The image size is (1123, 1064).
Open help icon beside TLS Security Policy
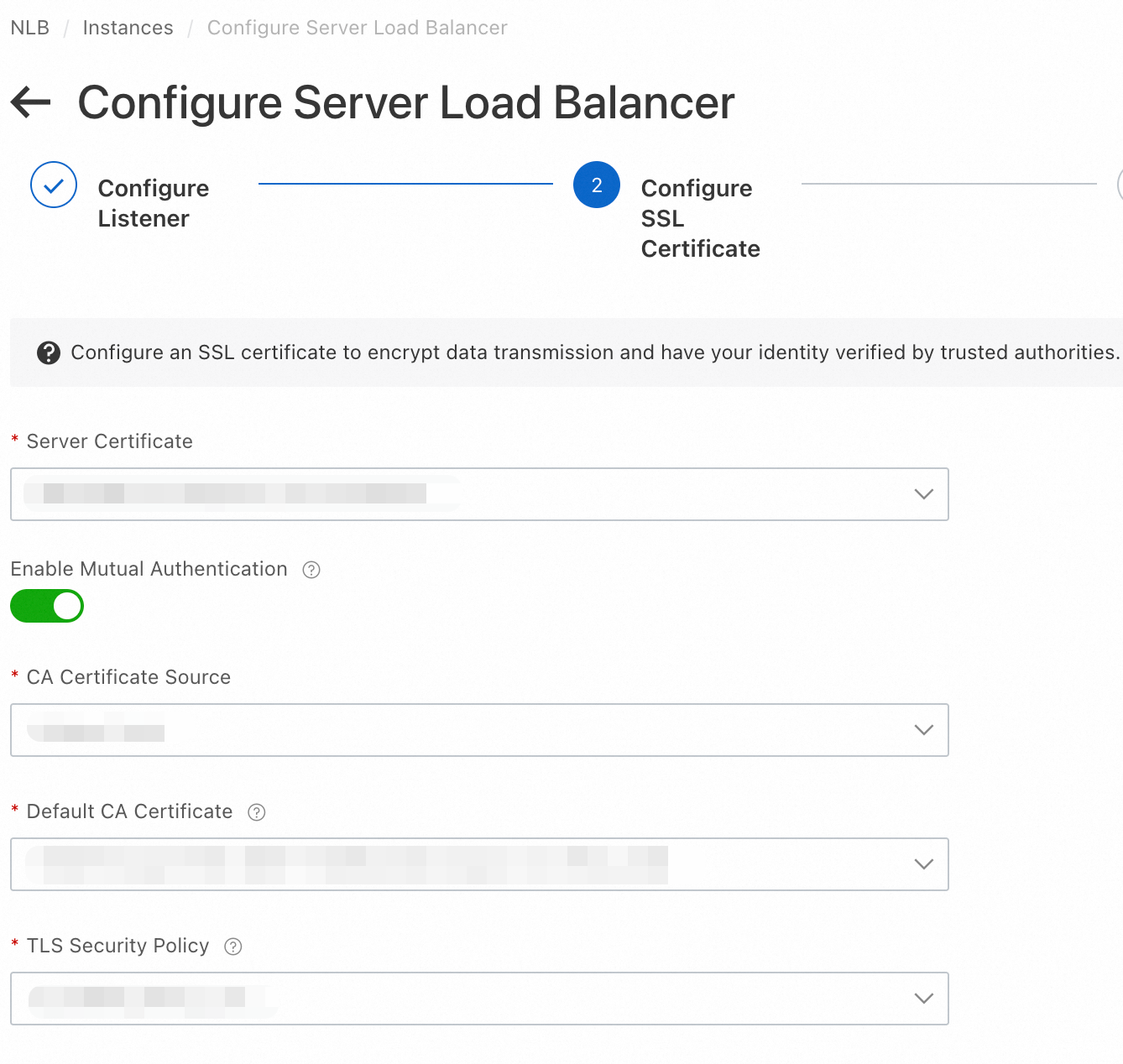click(x=233, y=947)
